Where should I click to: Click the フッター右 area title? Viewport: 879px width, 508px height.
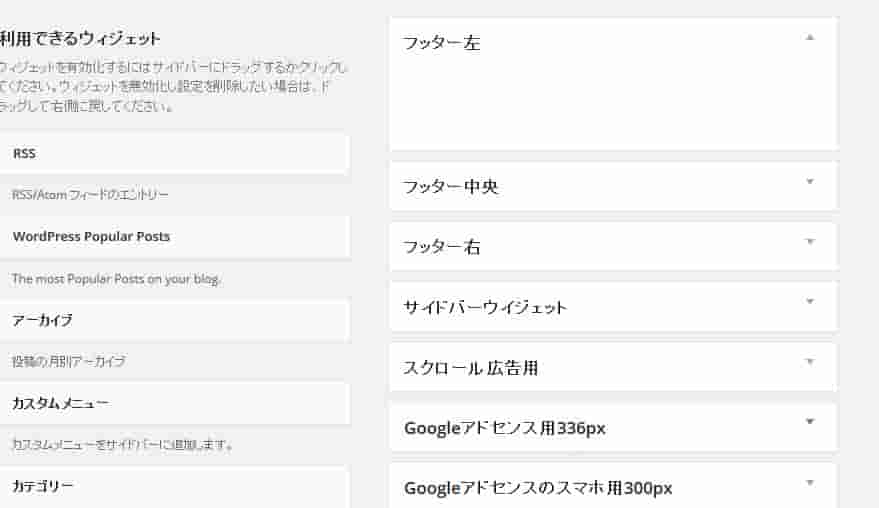coord(441,247)
